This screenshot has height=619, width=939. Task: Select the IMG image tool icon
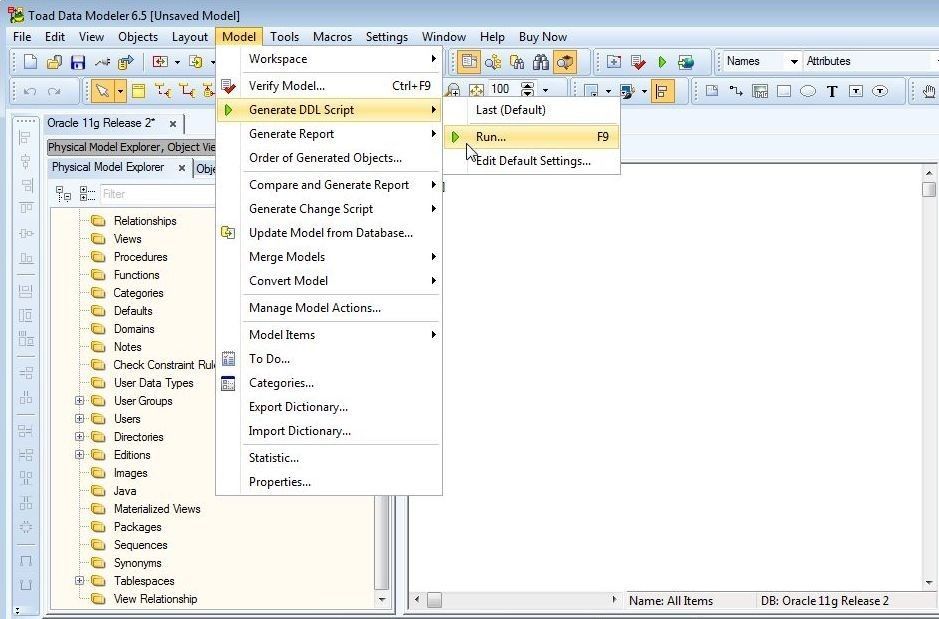point(760,91)
